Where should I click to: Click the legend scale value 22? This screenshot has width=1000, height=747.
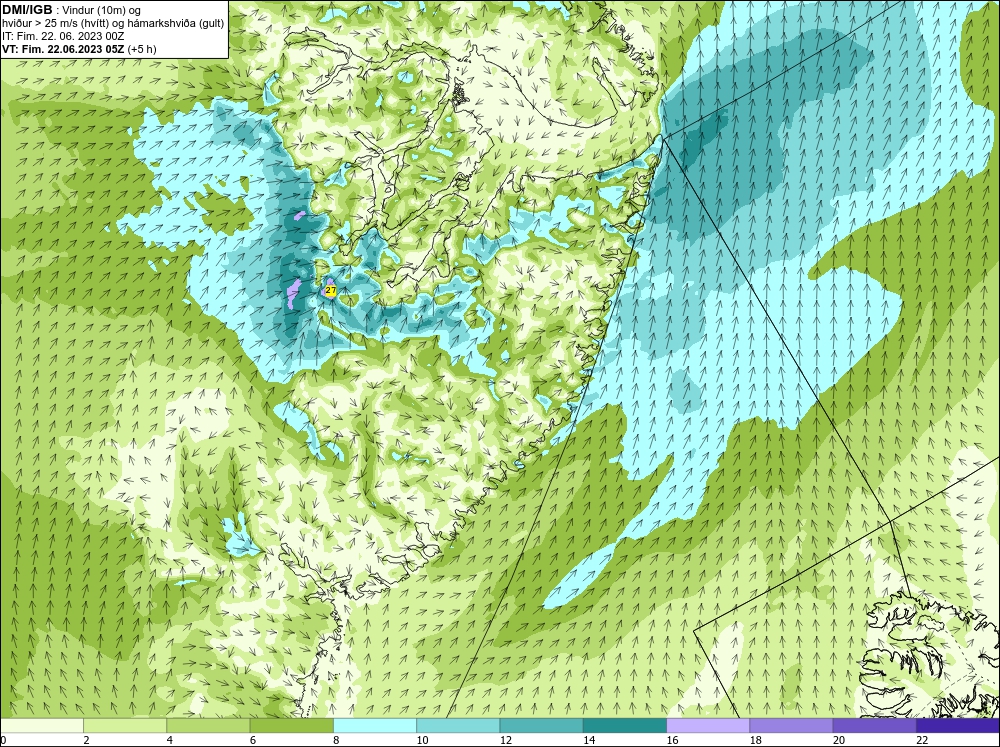pos(922,740)
